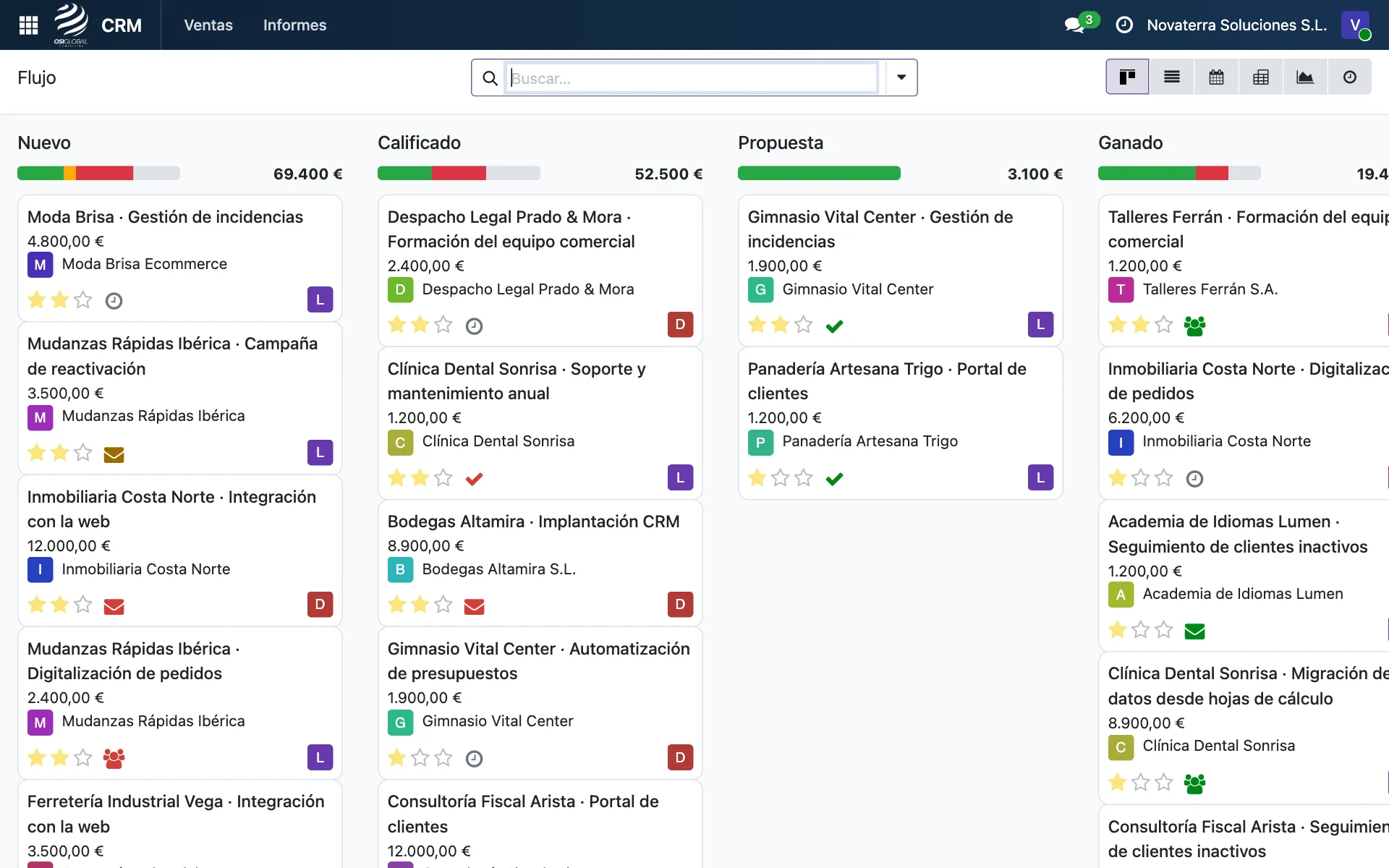Switch to pivot table view
1389x868 pixels.
[x=1261, y=77]
